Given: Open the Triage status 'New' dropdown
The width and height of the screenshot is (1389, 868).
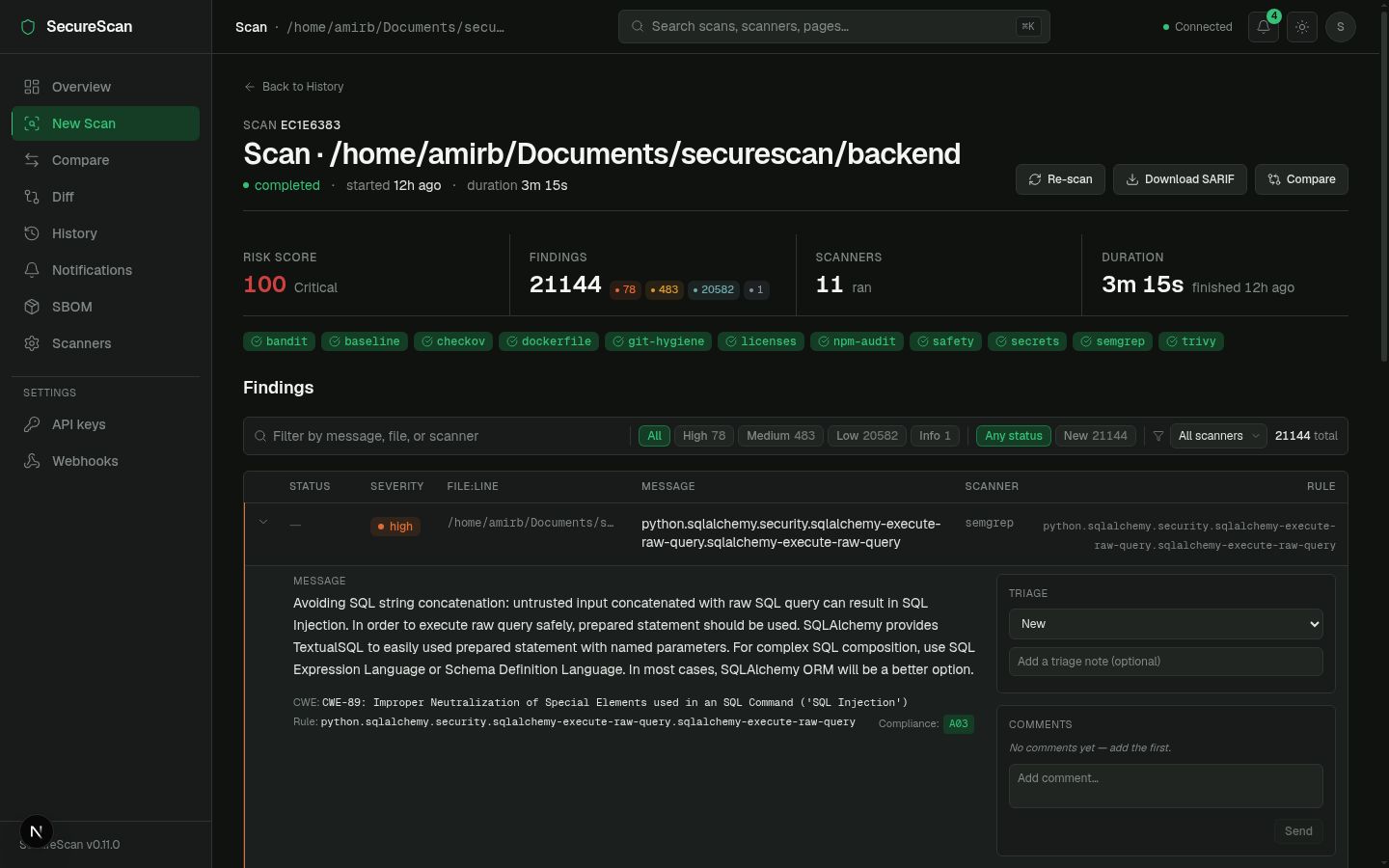Looking at the screenshot, I should (1165, 624).
